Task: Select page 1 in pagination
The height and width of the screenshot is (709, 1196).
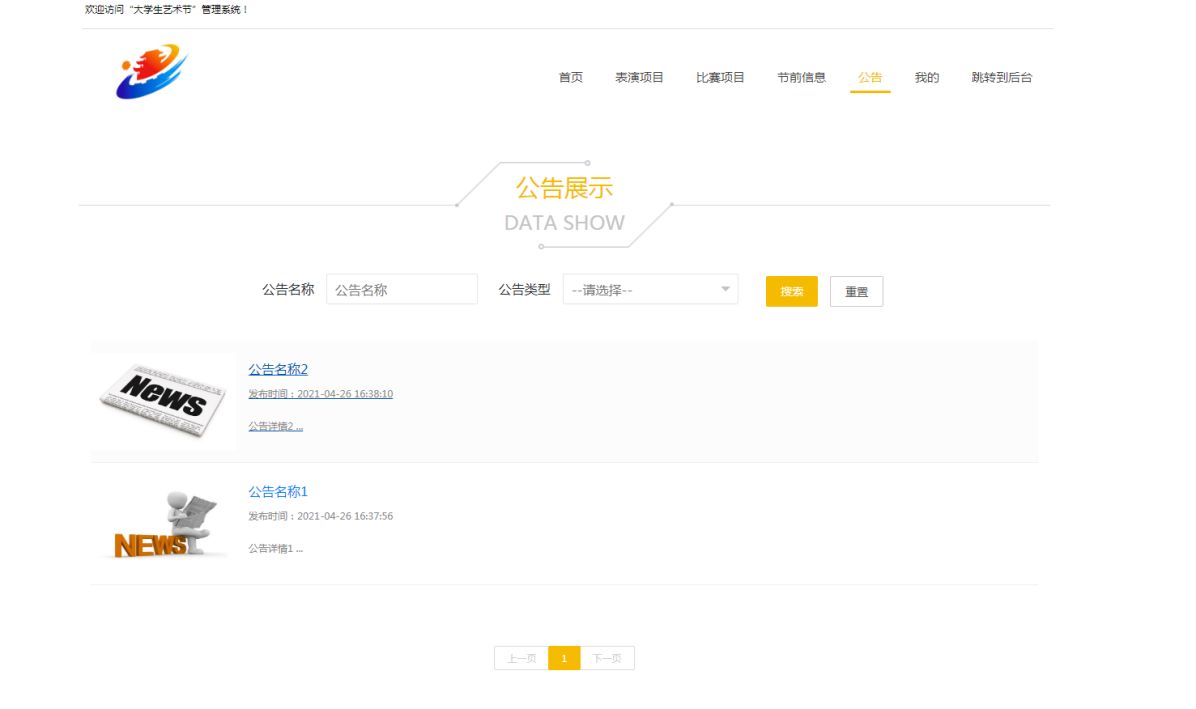Action: pyautogui.click(x=564, y=658)
